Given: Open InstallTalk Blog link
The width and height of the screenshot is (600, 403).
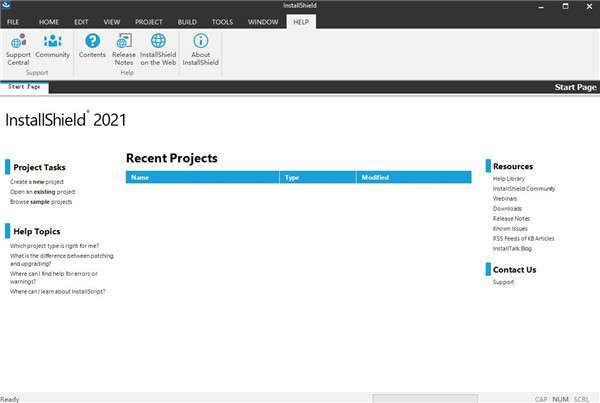Looking at the screenshot, I should (512, 248).
